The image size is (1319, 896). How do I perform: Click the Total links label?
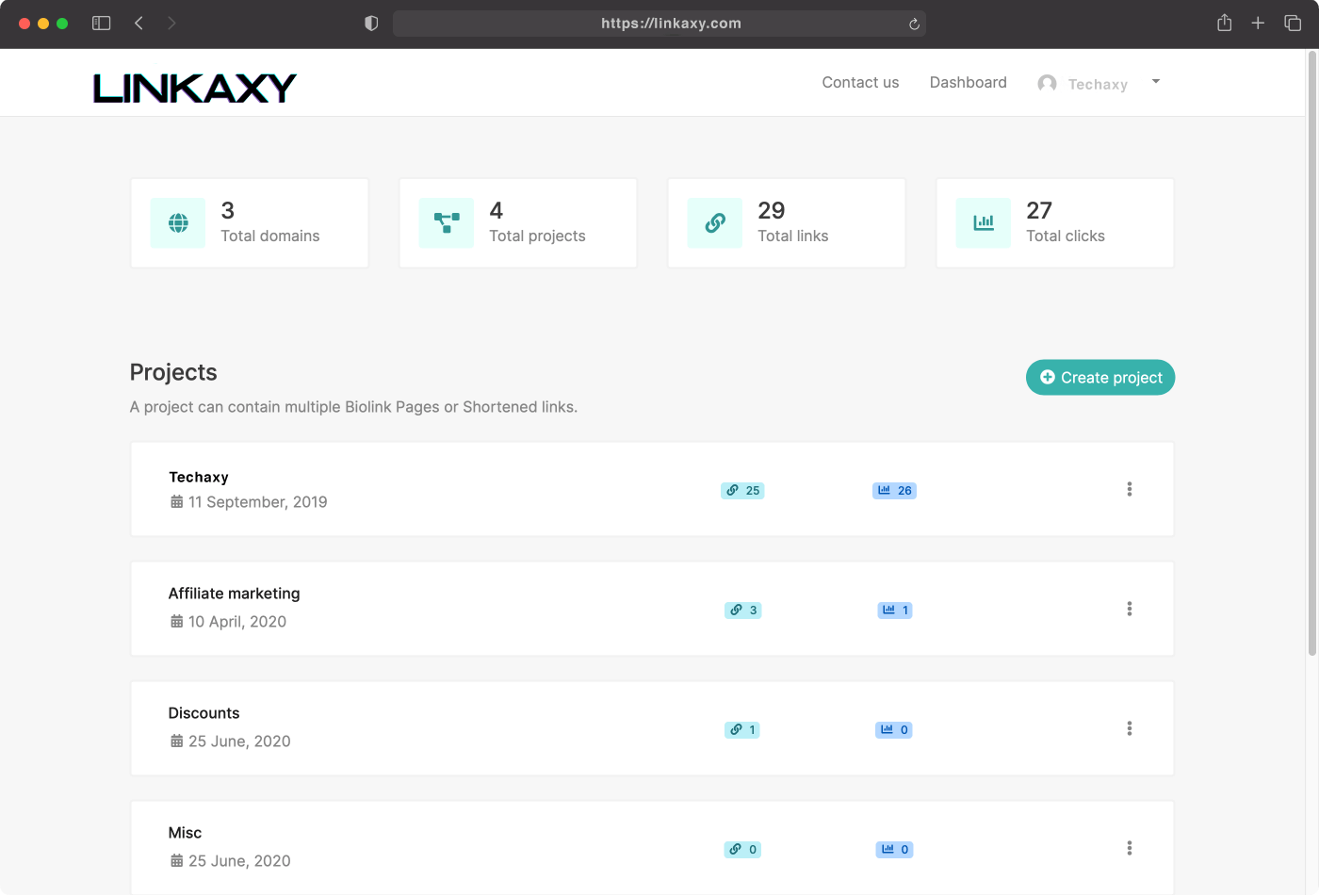[x=793, y=236]
